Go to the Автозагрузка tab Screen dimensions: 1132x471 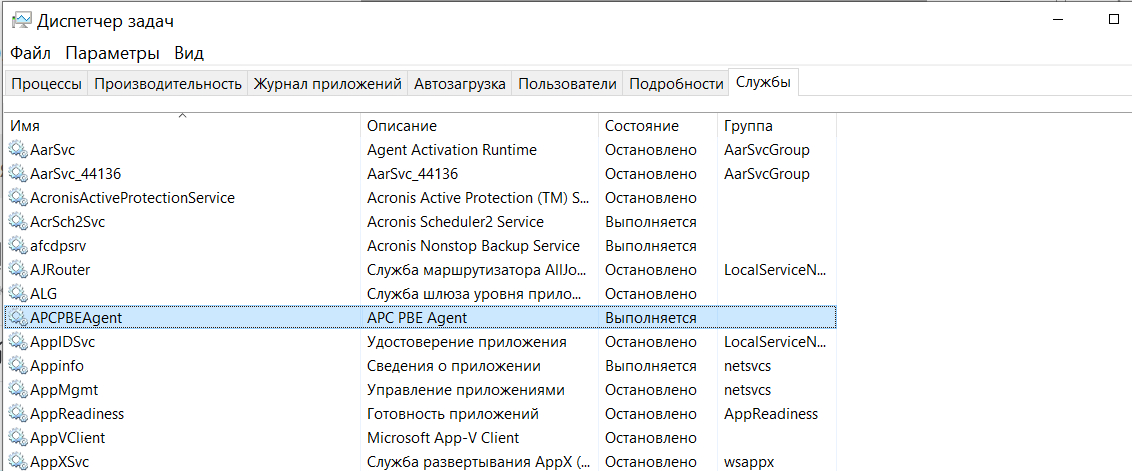click(459, 84)
